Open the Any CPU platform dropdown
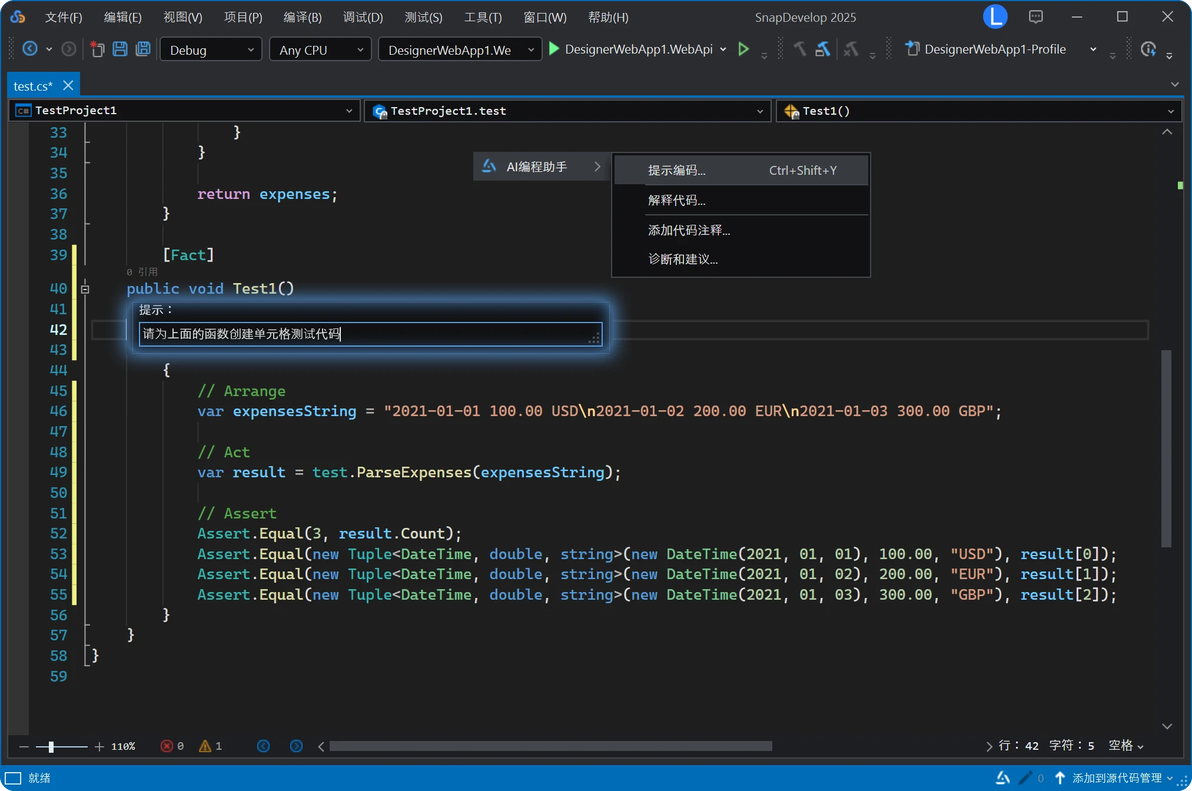The width and height of the screenshot is (1192, 791). click(x=319, y=50)
